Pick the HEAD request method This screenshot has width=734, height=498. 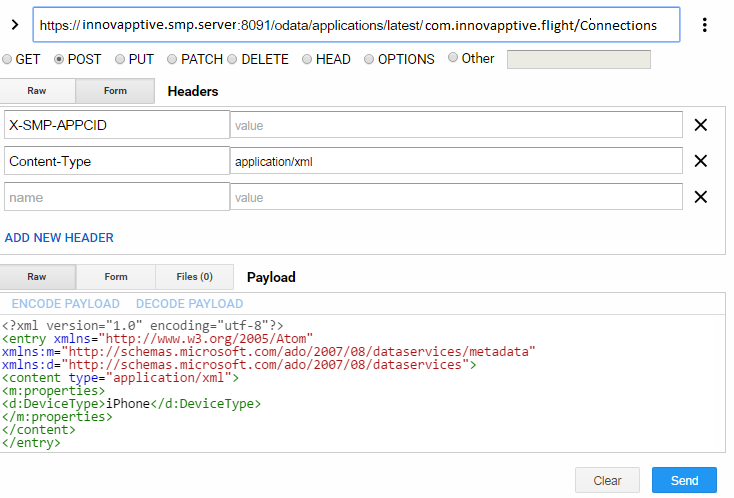tap(307, 59)
